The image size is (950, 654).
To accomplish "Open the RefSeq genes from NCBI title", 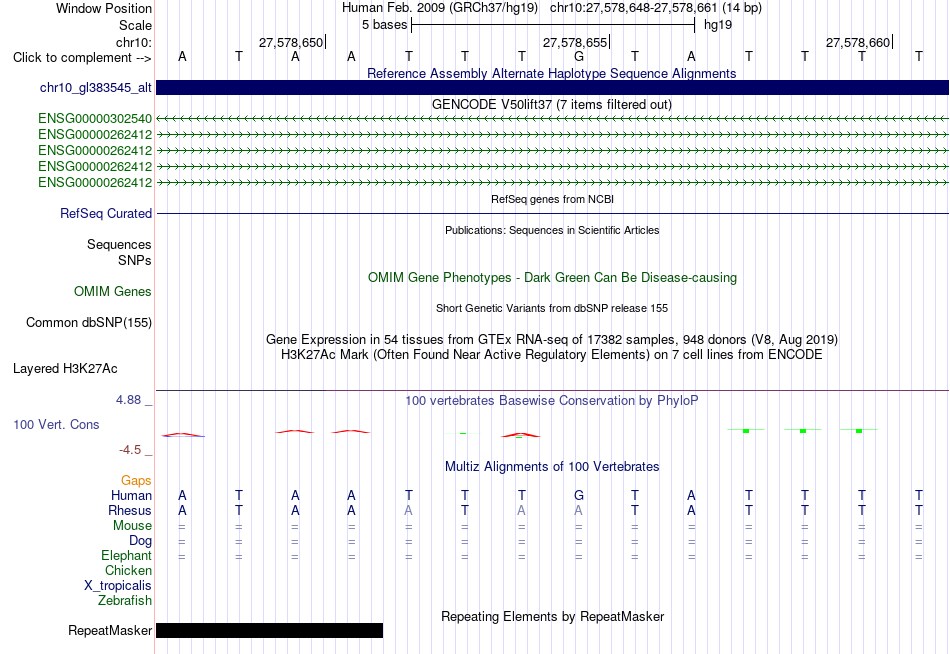I will (x=552, y=199).
